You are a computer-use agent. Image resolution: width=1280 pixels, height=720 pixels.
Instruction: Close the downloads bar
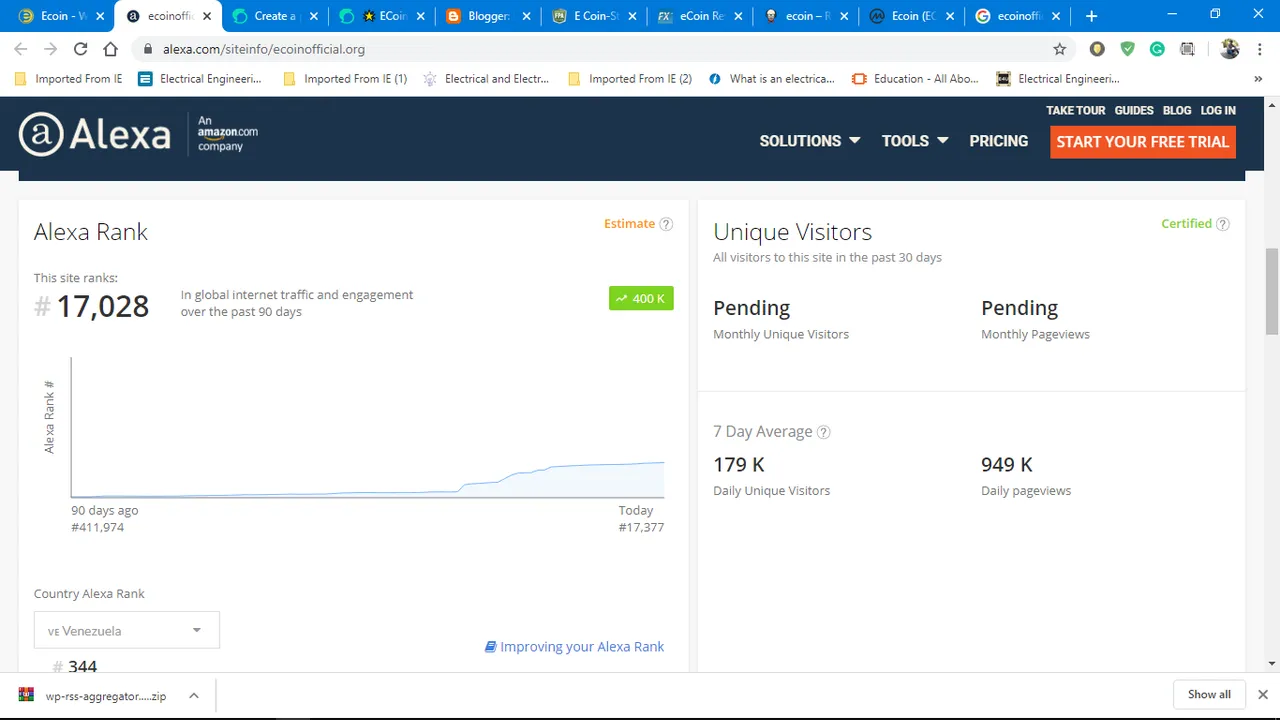point(1263,694)
